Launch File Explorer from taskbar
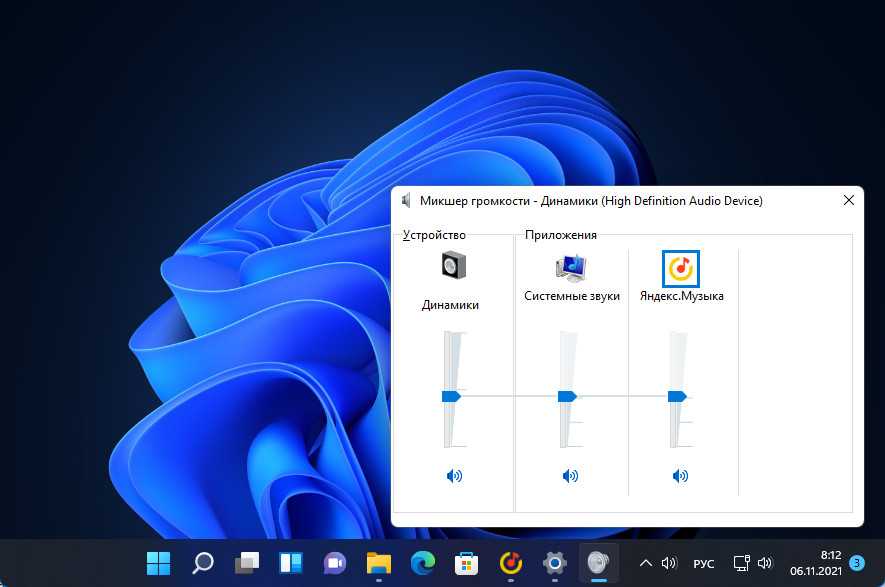The image size is (885, 587). click(x=378, y=563)
